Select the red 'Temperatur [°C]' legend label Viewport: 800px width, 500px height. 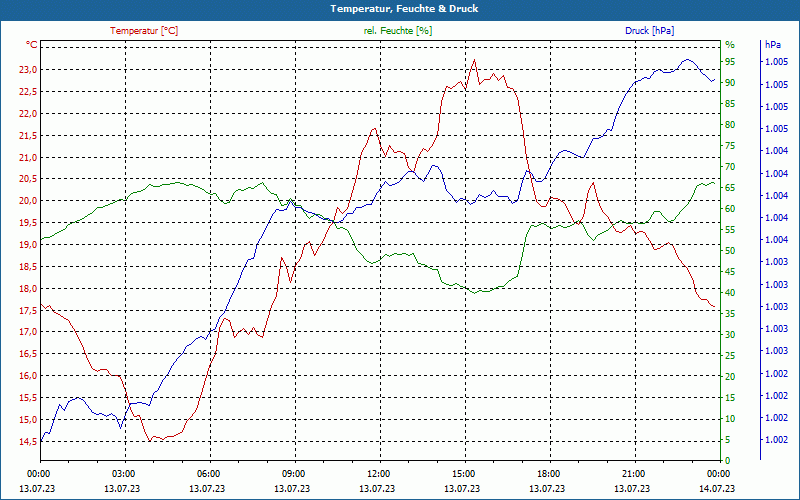(x=144, y=31)
